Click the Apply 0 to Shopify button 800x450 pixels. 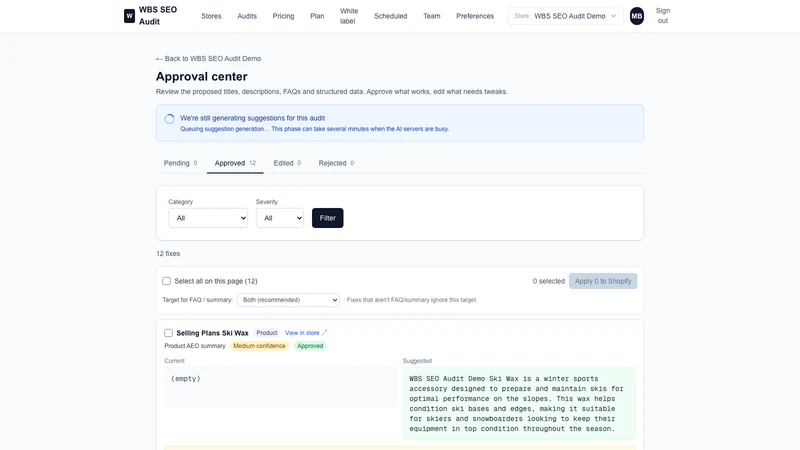click(603, 281)
